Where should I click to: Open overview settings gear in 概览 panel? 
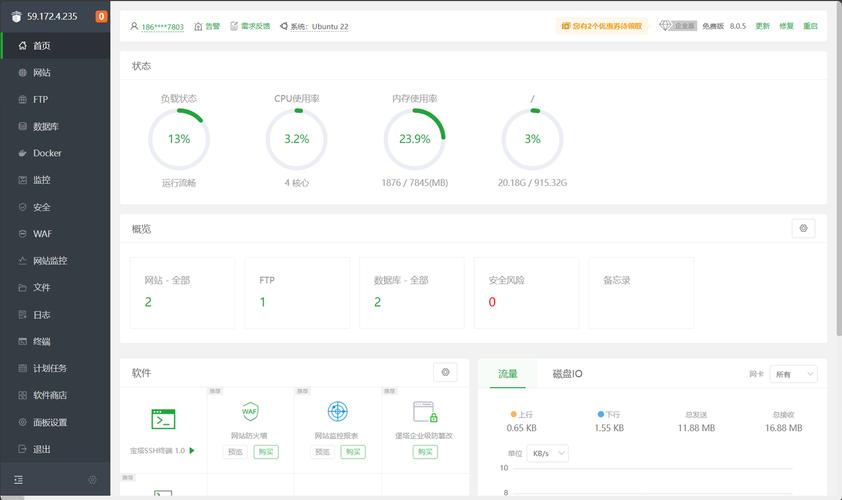(x=803, y=228)
